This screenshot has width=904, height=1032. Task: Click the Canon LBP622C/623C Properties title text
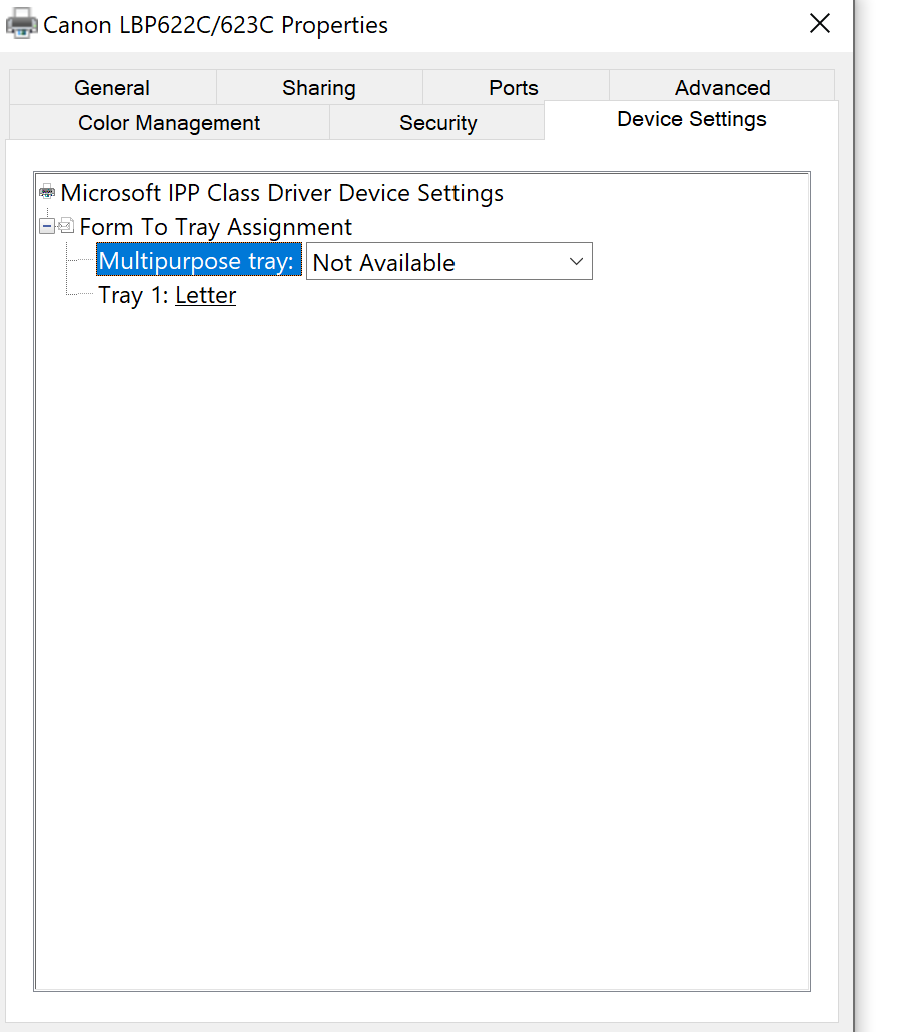tap(215, 25)
